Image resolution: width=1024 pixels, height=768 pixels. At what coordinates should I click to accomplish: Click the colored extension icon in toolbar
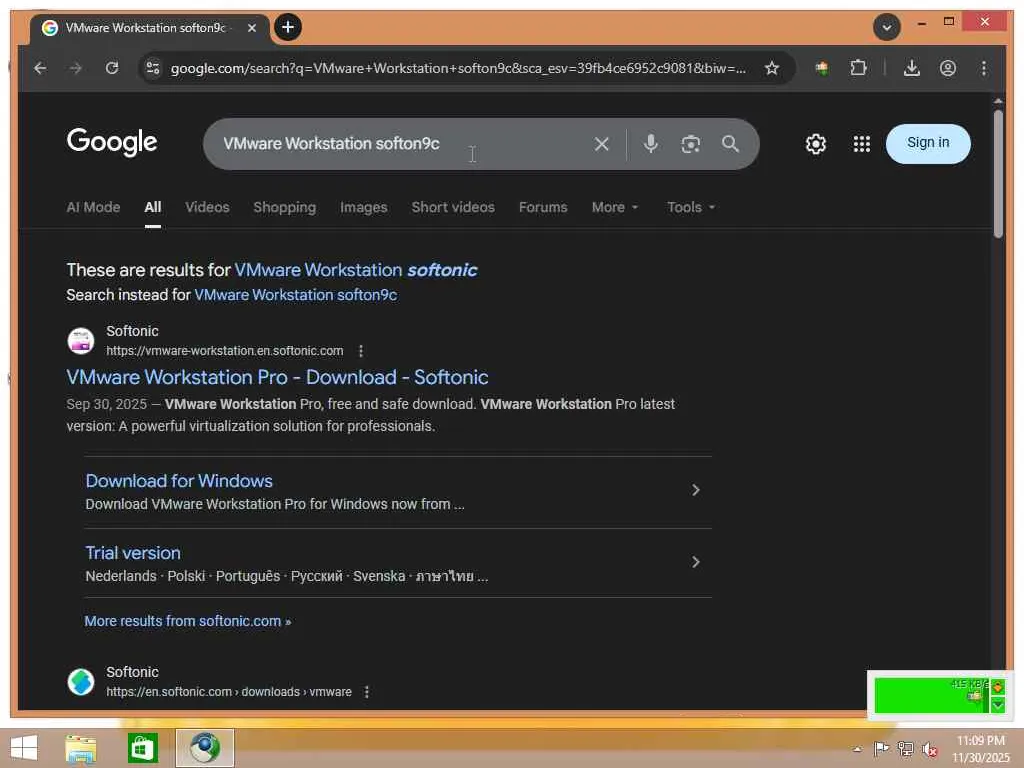coord(822,68)
